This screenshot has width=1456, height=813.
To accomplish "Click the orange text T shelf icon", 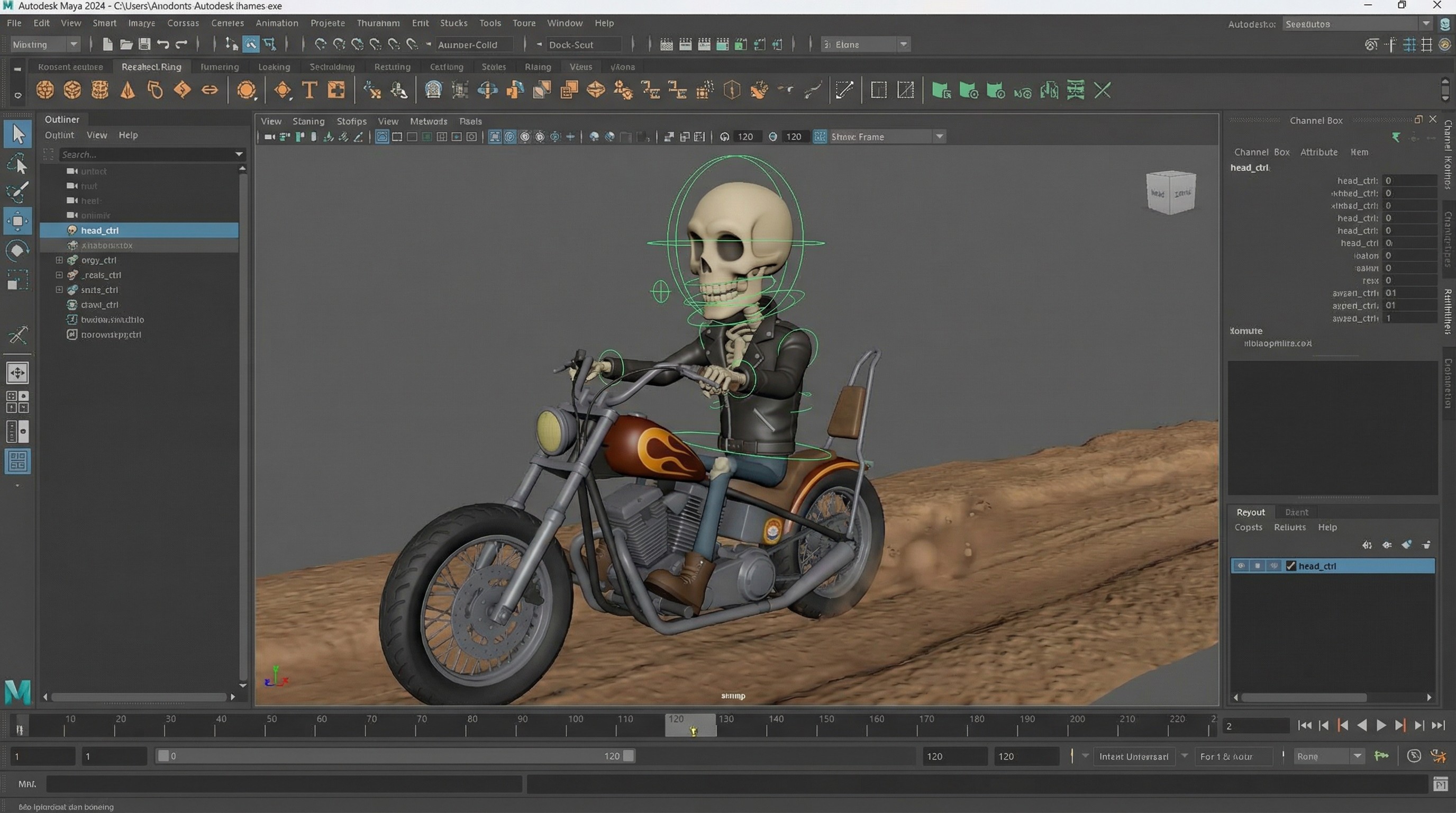I will click(x=309, y=90).
